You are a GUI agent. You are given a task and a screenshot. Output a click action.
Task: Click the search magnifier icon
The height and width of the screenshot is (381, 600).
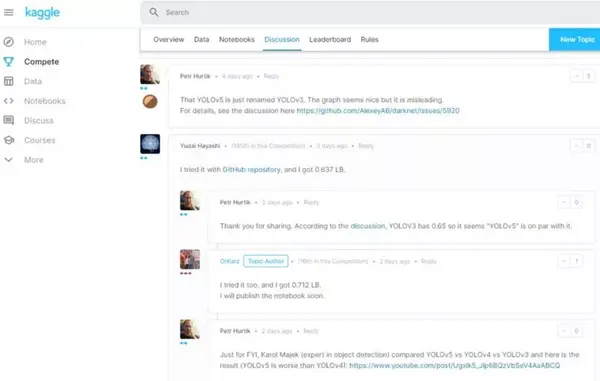[154, 12]
